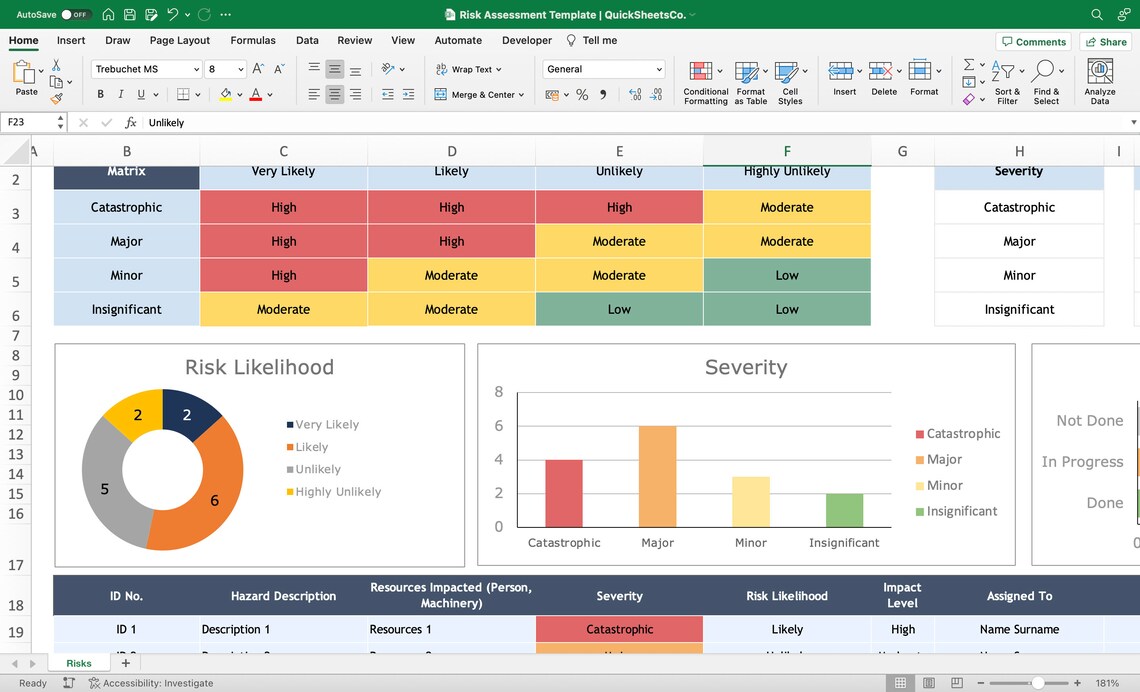The image size is (1140, 692).
Task: Click the Share button
Action: click(x=1105, y=41)
